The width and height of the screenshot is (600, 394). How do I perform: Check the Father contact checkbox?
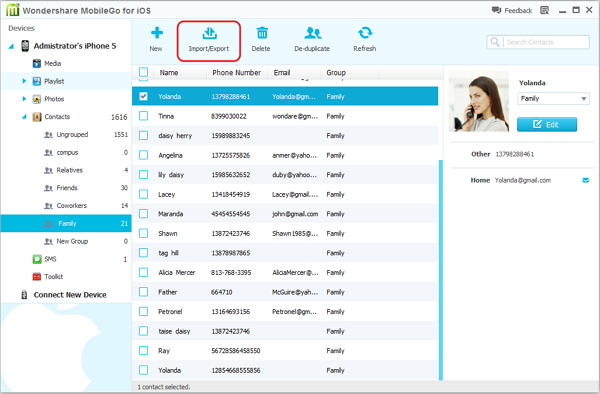[x=143, y=292]
